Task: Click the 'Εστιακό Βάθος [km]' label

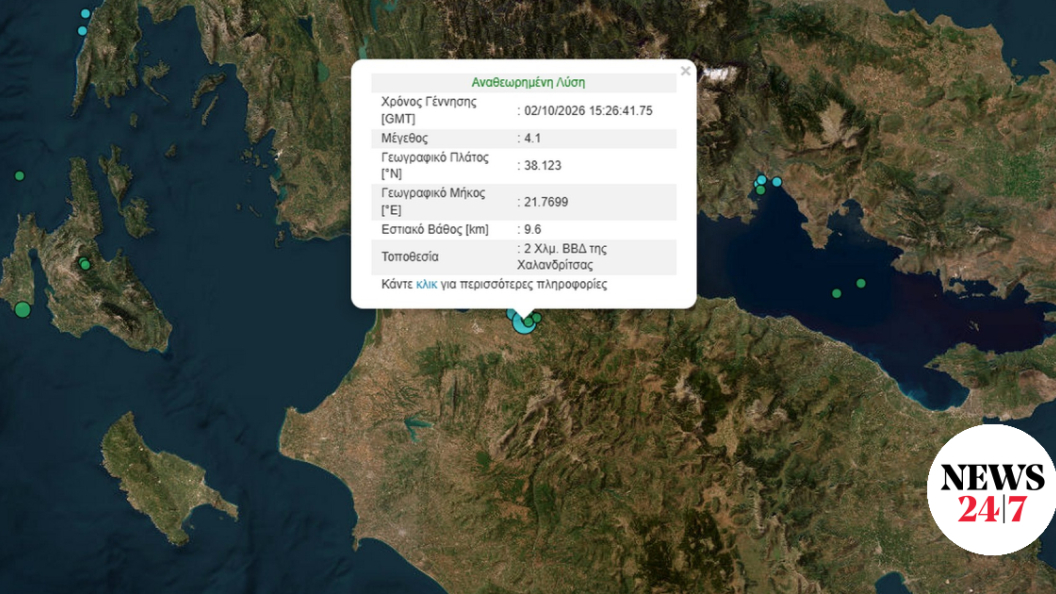Action: pos(435,230)
